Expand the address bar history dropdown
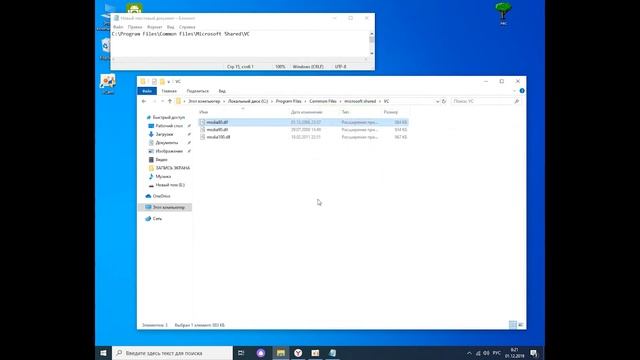The image size is (640, 360). pos(437,101)
